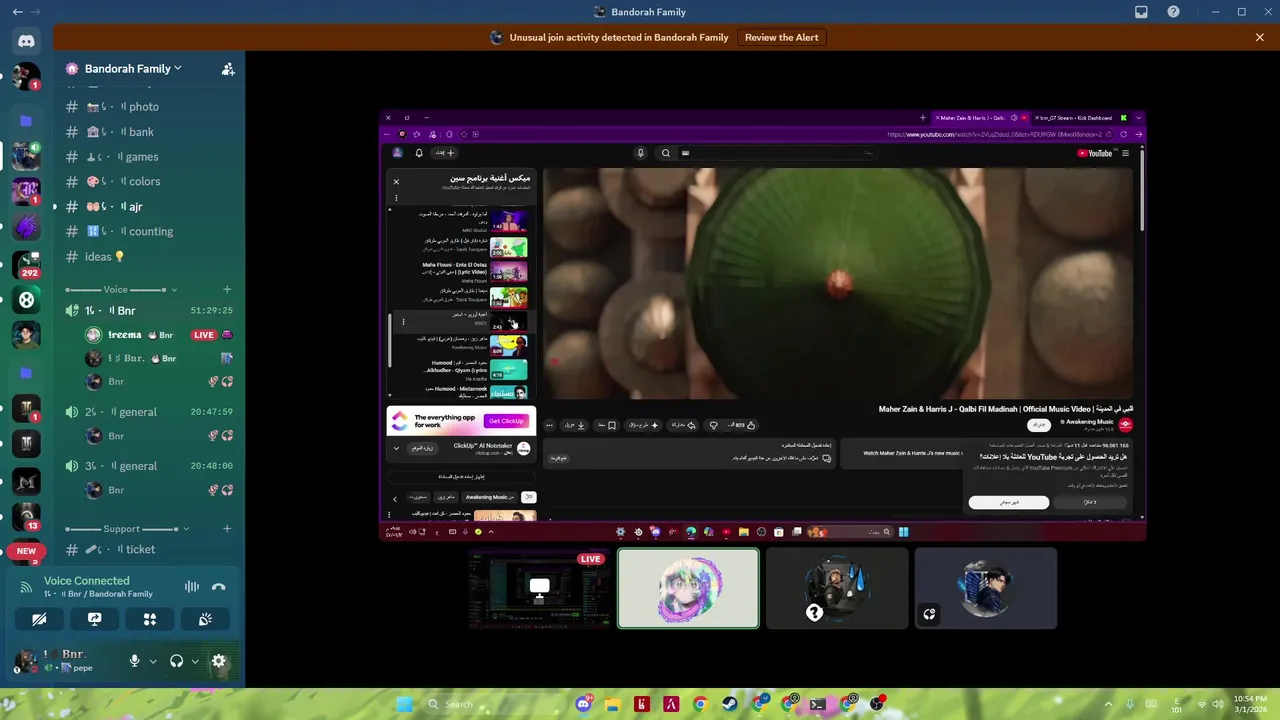Open the Discord inbox icon
1280x720 pixels.
(x=1141, y=12)
